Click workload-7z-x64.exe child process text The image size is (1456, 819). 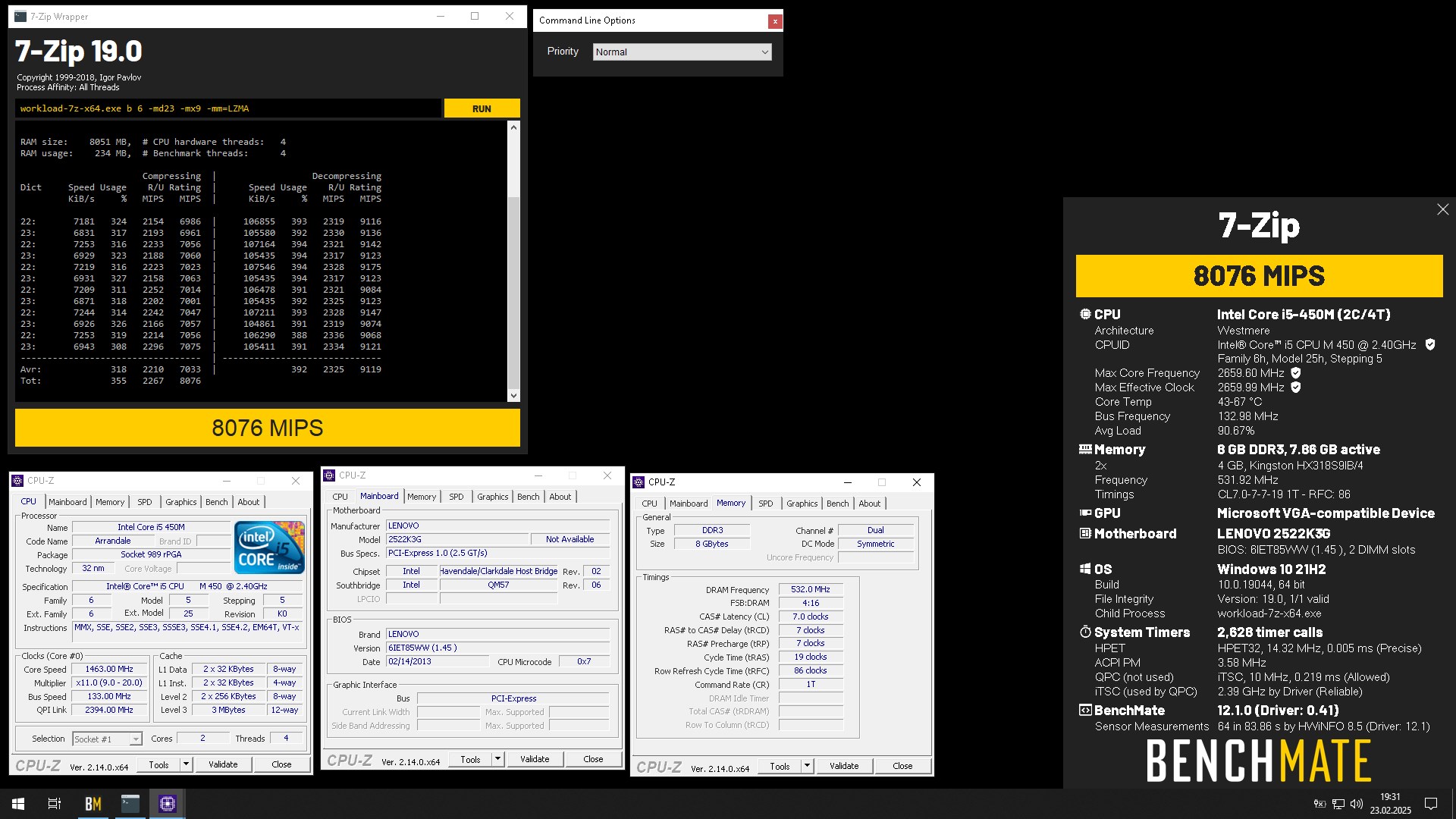click(x=1269, y=613)
